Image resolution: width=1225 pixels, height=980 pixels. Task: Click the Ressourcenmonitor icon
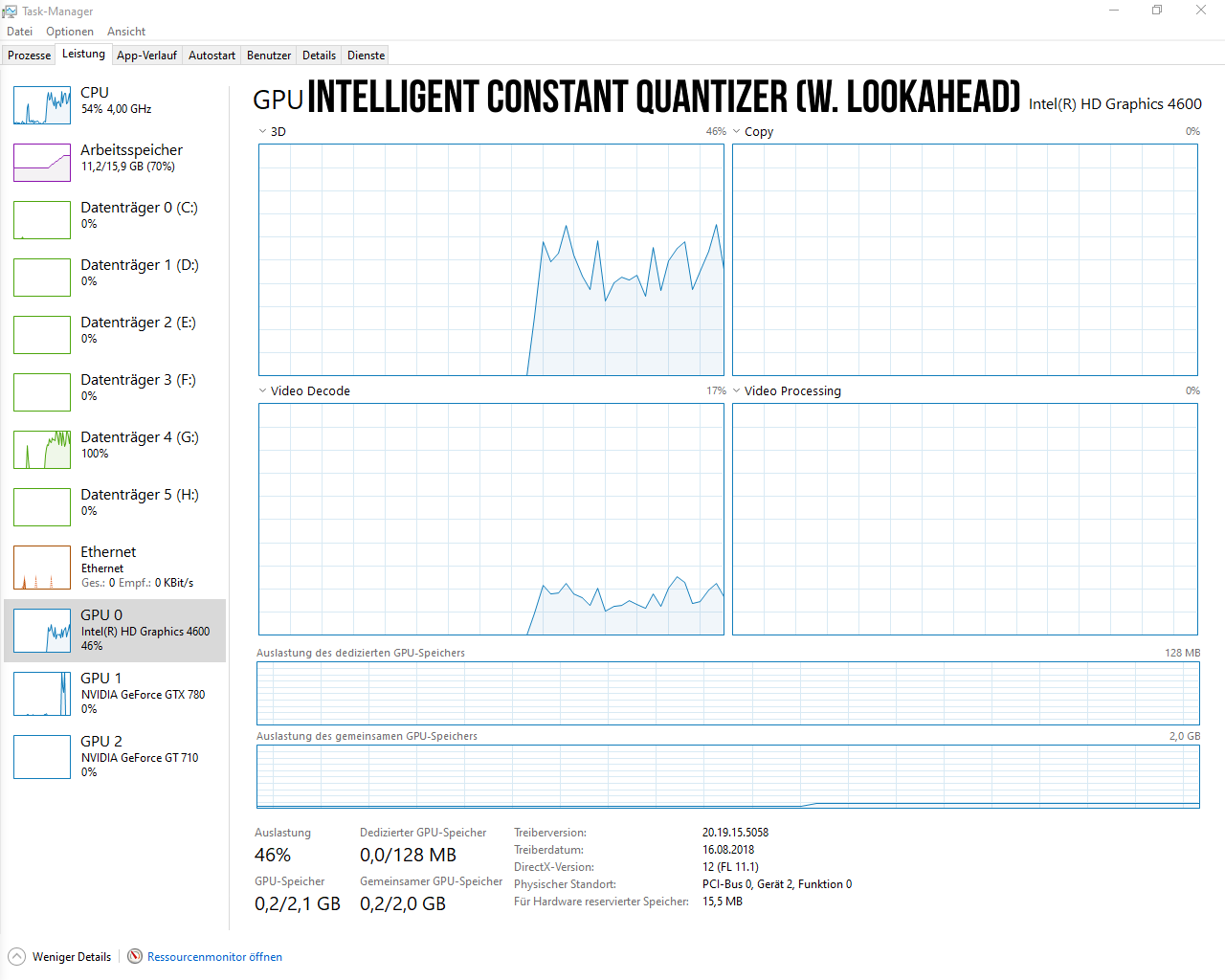pos(135,956)
